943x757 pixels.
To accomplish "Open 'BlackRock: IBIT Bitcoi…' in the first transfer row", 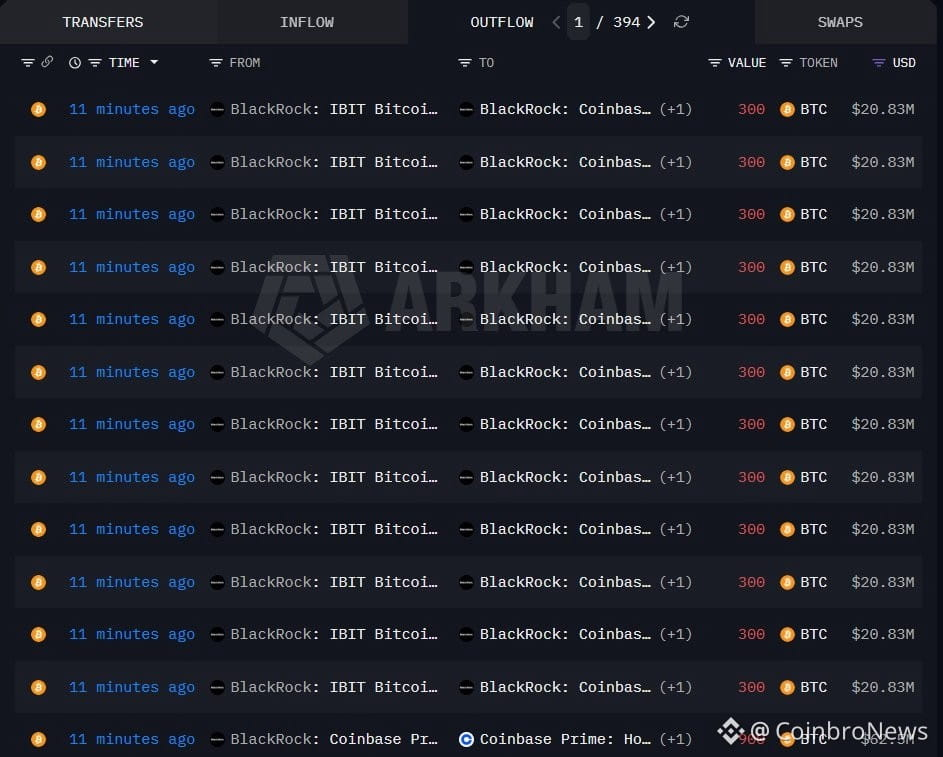I will click(334, 109).
